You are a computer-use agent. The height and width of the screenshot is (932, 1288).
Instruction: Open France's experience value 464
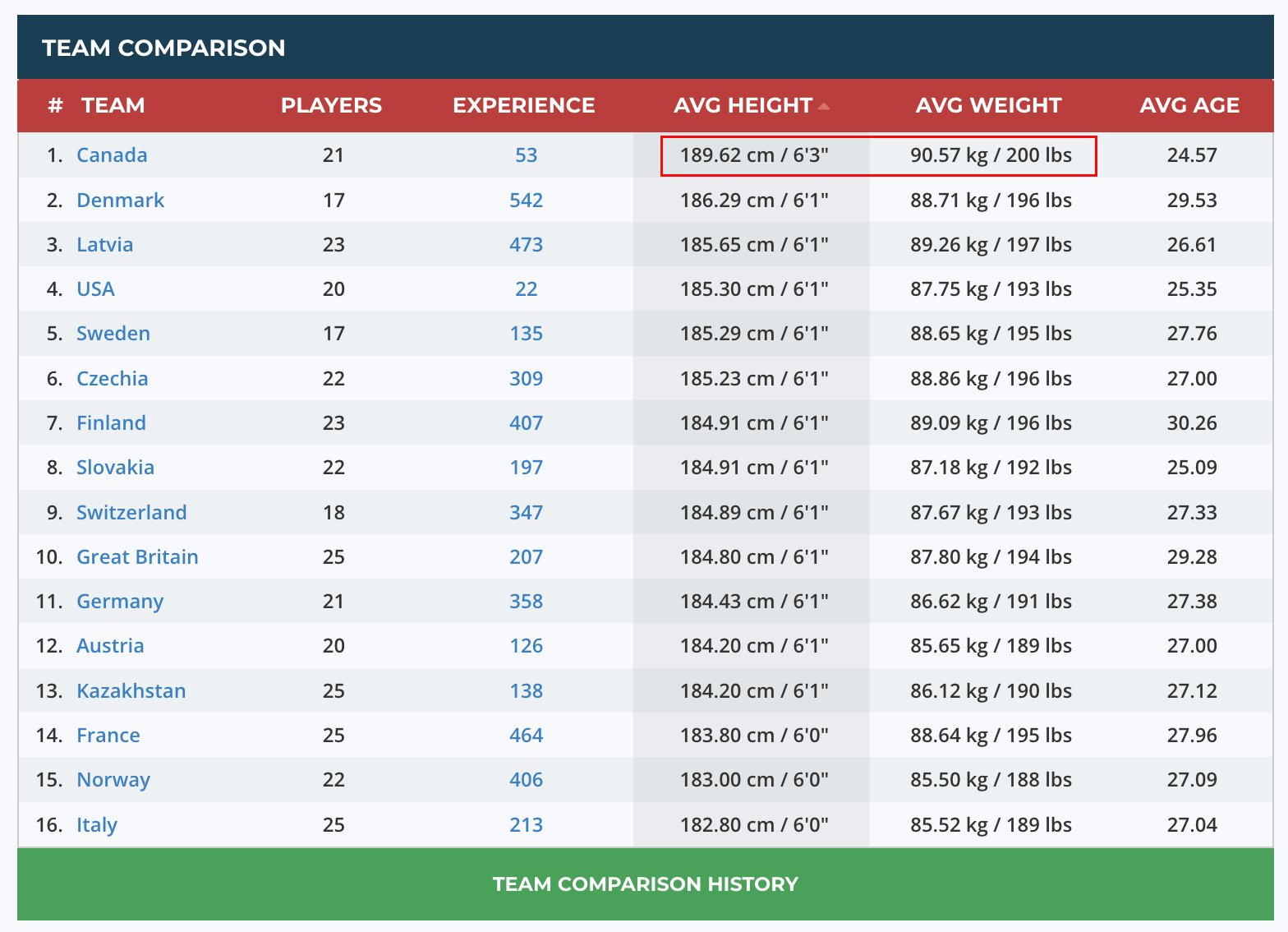click(527, 736)
